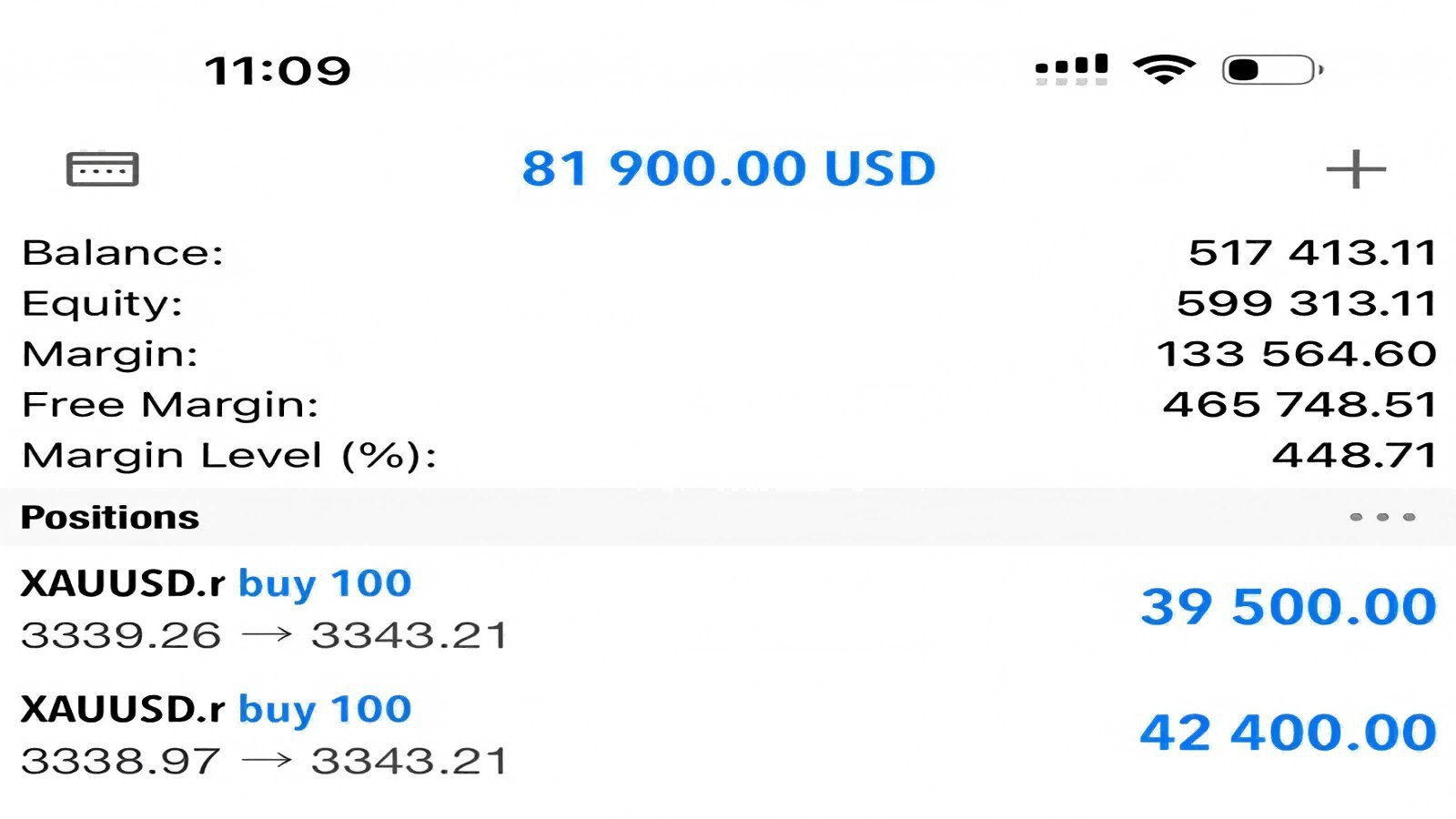
Task: Select the 39 500.00 profit figure
Action: click(1288, 607)
